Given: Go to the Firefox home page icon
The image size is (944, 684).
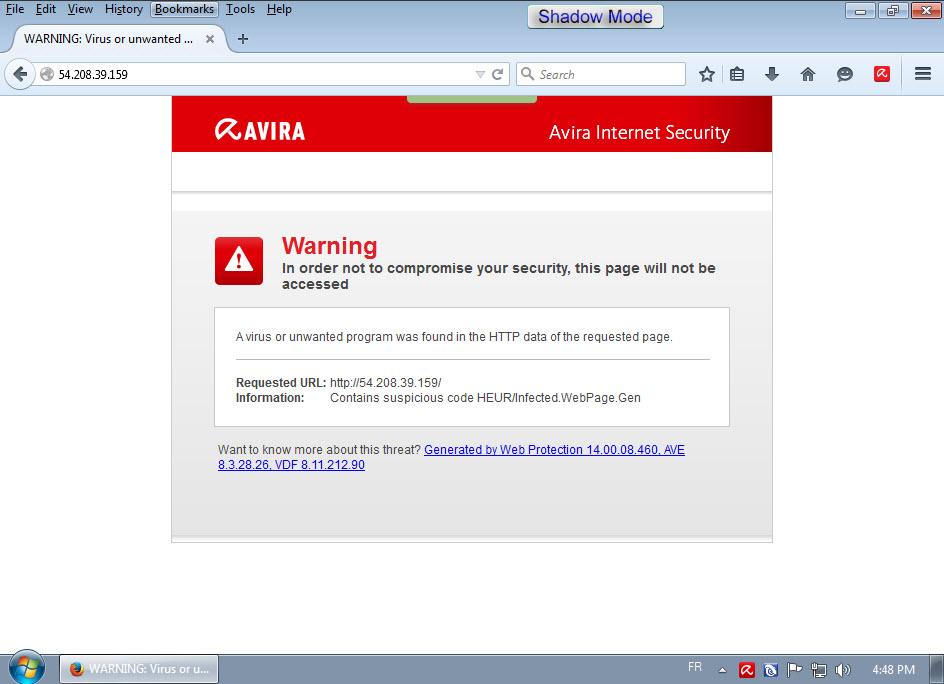Looking at the screenshot, I should (808, 75).
